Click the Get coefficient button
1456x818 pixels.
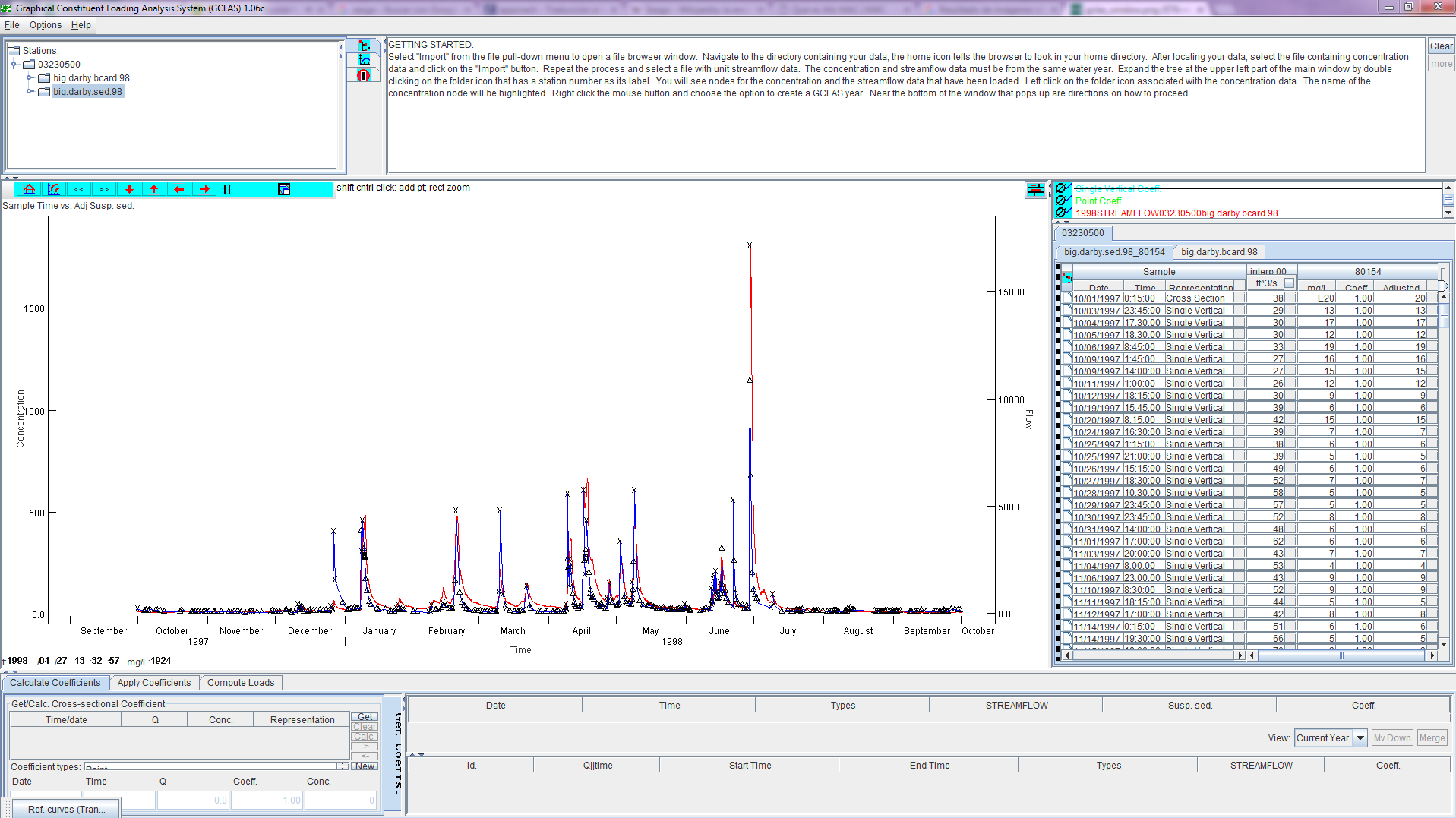(x=365, y=716)
